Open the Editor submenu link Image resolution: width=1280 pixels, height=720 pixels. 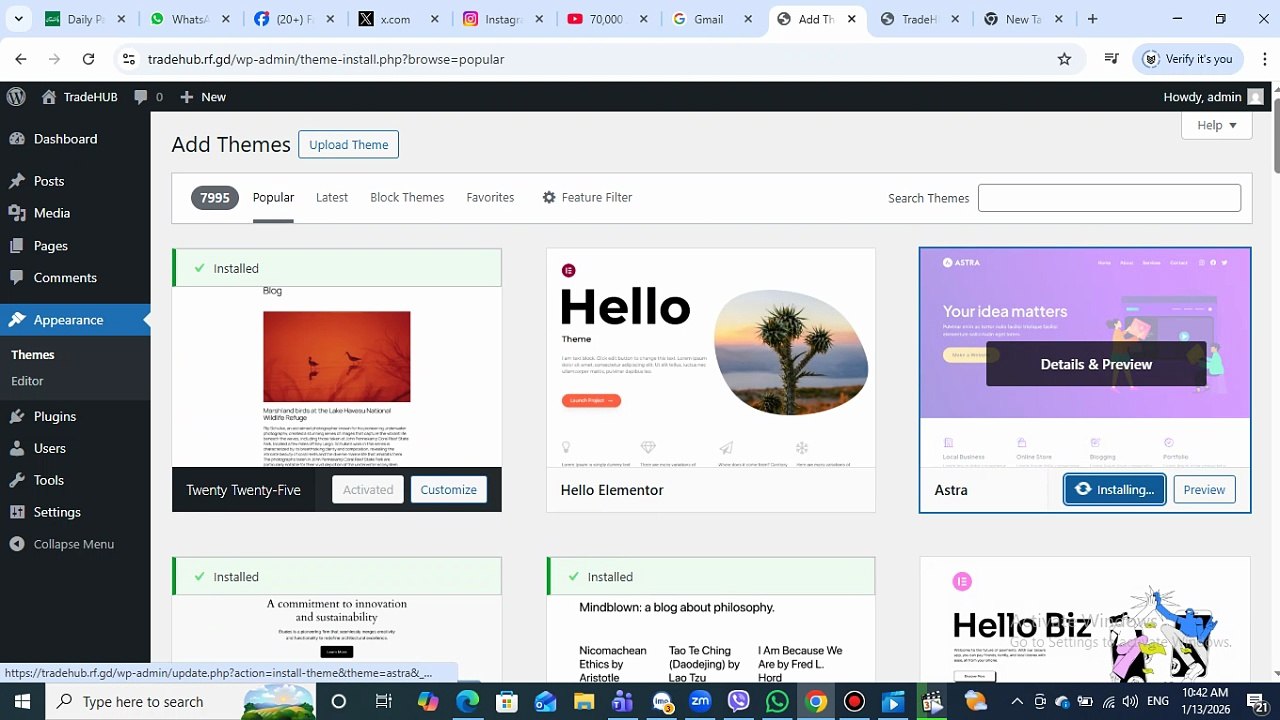tap(27, 381)
